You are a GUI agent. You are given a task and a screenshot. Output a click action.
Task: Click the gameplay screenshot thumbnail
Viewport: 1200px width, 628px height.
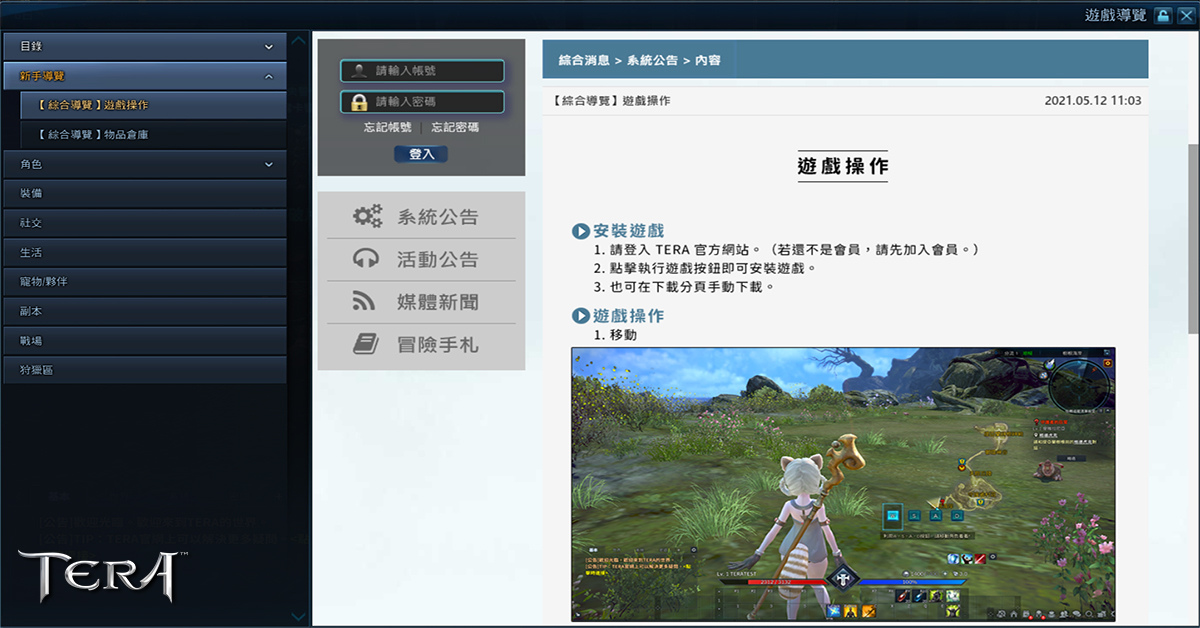point(842,484)
